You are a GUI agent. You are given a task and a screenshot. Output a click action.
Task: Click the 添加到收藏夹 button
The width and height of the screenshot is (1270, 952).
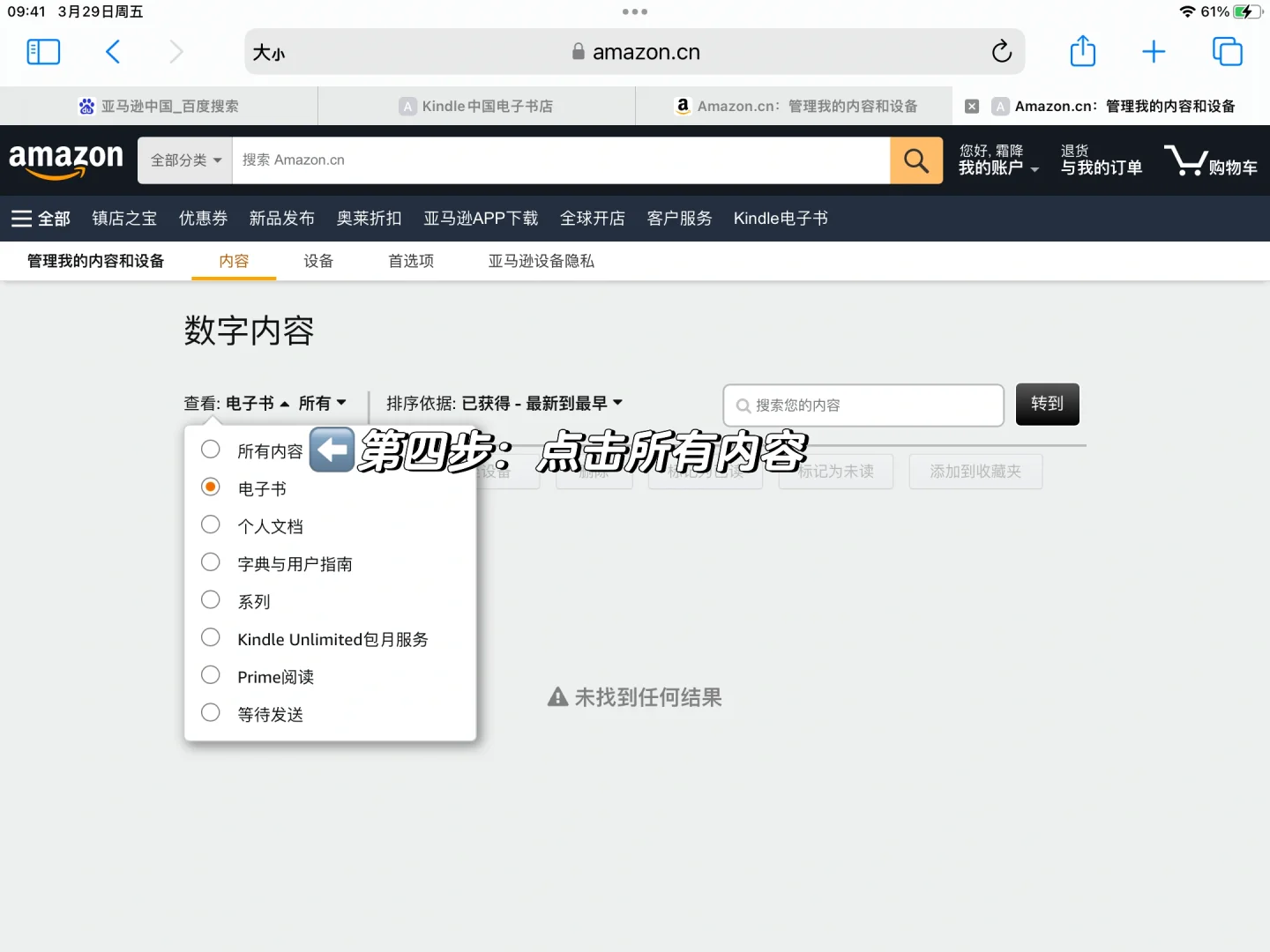pyautogui.click(x=975, y=472)
